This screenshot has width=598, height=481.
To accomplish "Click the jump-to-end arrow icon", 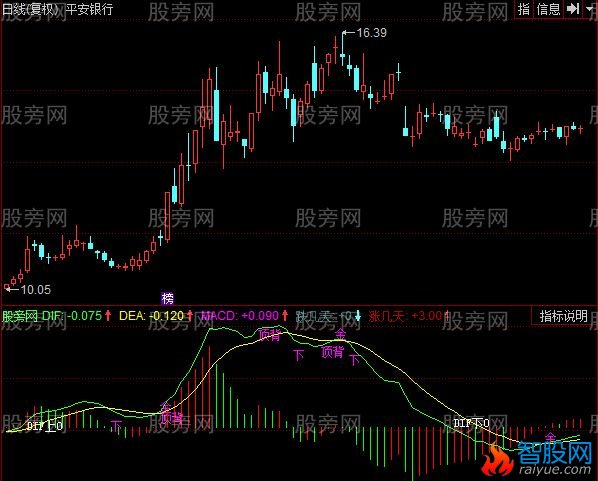I will click(573, 8).
